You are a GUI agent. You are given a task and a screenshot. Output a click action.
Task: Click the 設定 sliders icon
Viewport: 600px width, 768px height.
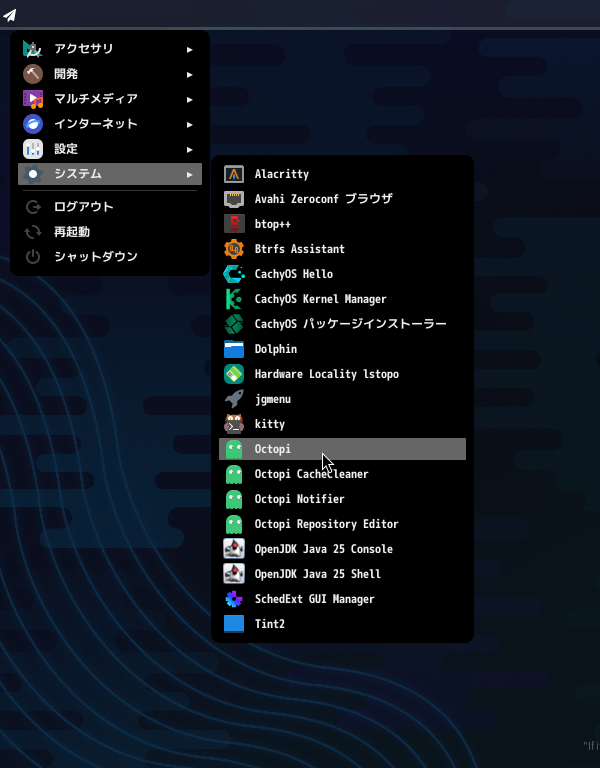(x=33, y=149)
